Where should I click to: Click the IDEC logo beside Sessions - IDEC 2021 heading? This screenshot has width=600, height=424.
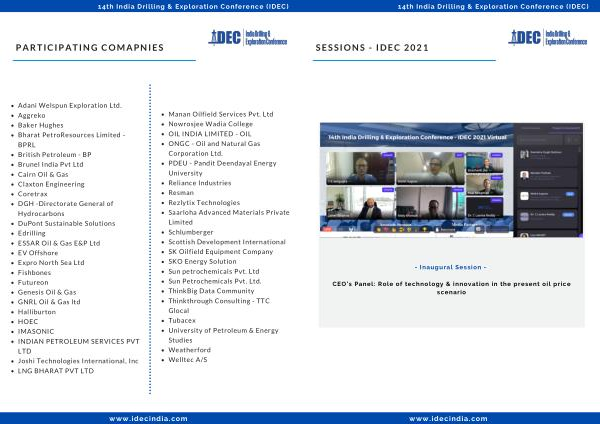point(548,38)
